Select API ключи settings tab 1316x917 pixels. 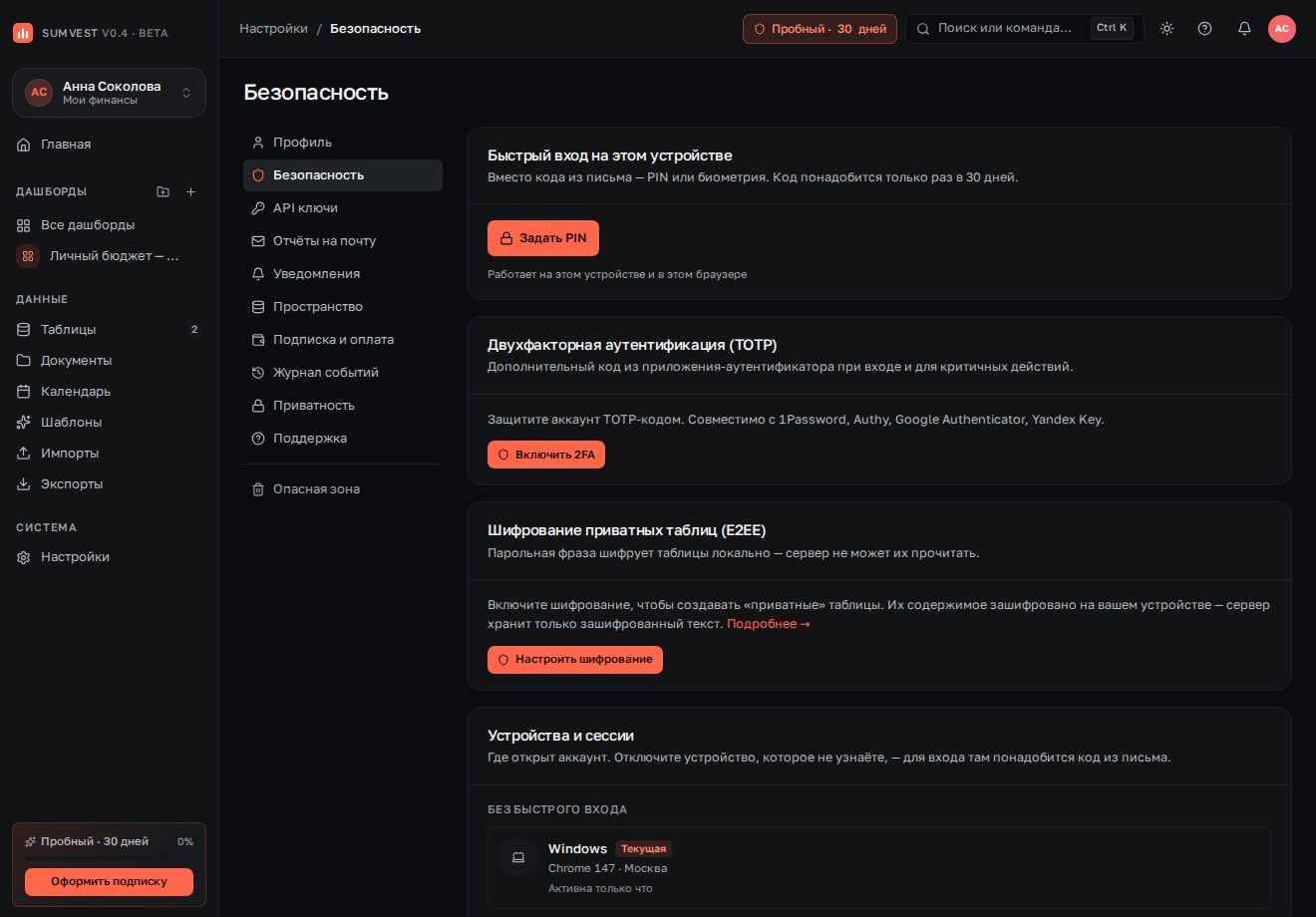click(x=343, y=208)
